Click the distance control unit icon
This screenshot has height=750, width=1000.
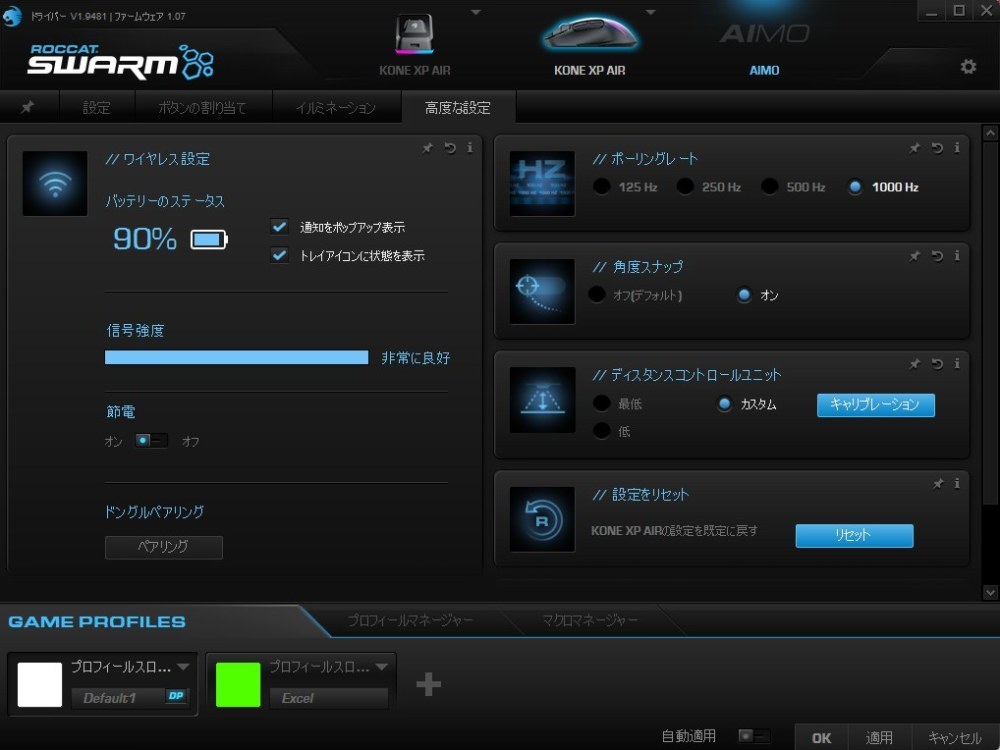click(542, 400)
